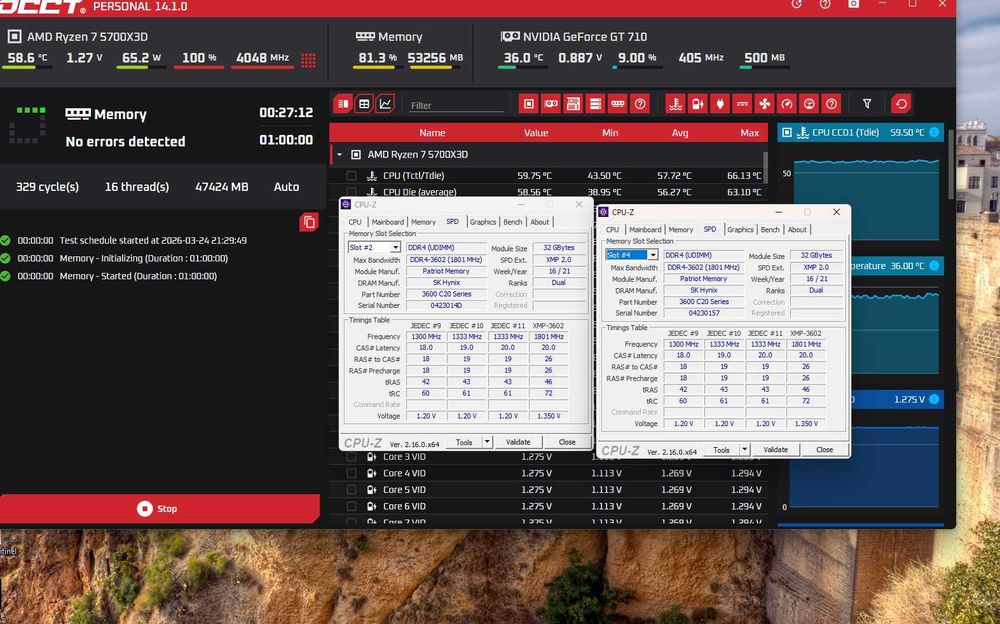
Task: Open the funnel filter options icon
Action: 867,103
